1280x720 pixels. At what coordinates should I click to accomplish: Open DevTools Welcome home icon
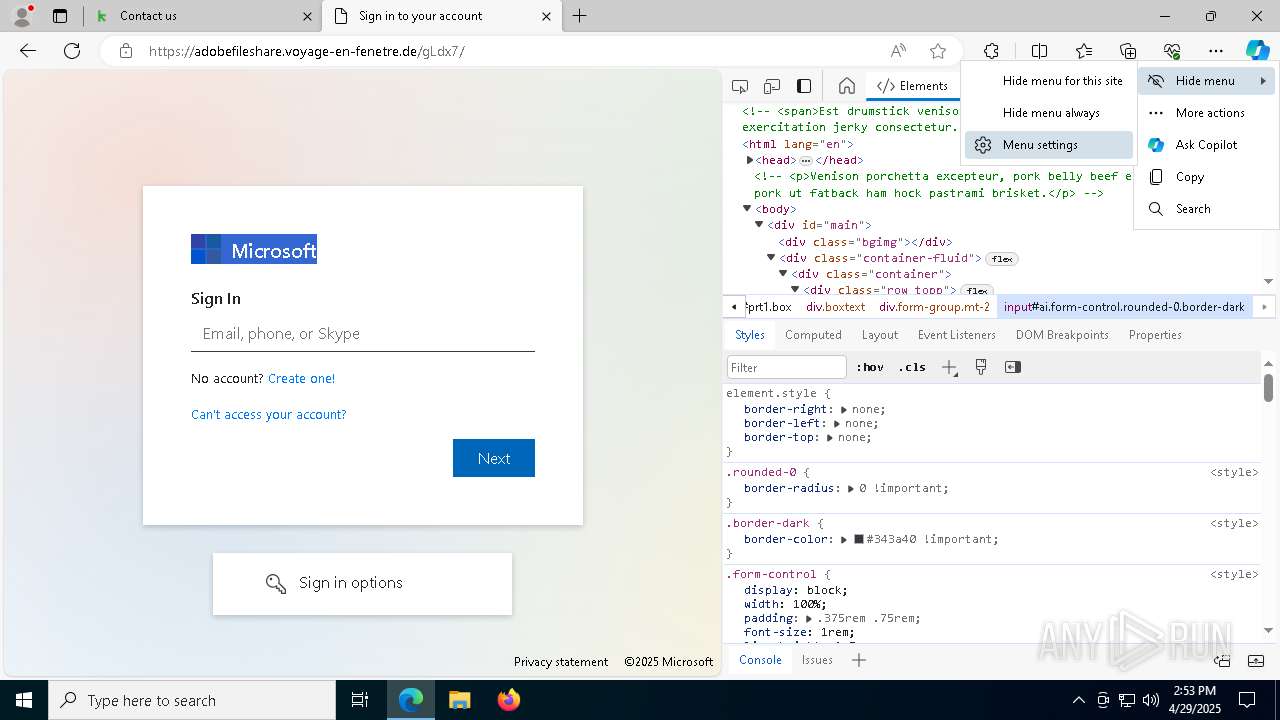pyautogui.click(x=846, y=86)
